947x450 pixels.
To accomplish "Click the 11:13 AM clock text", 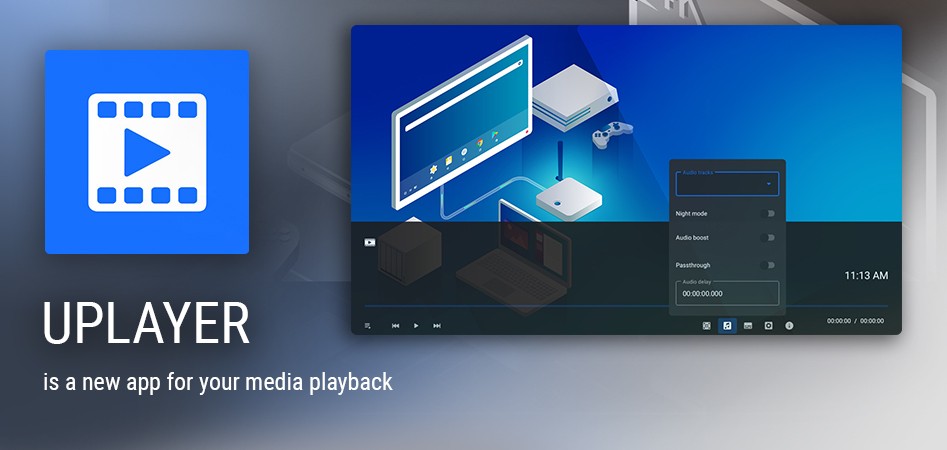I will pos(866,275).
